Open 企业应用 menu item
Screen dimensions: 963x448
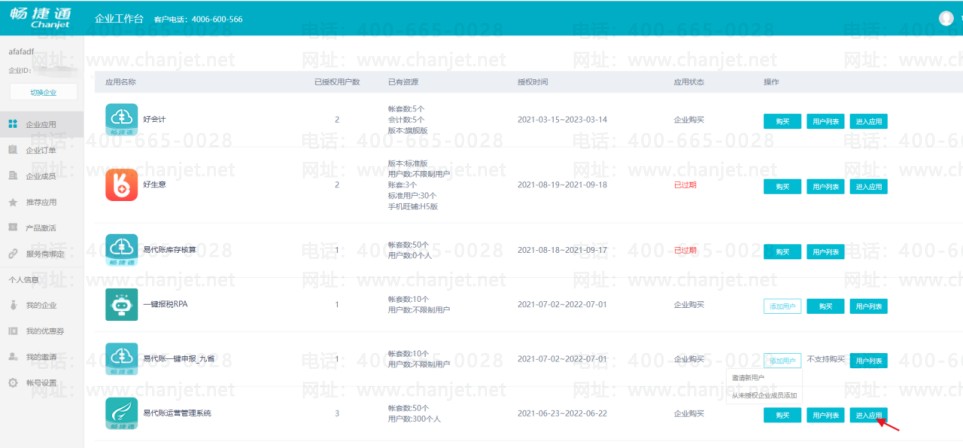tap(42, 124)
